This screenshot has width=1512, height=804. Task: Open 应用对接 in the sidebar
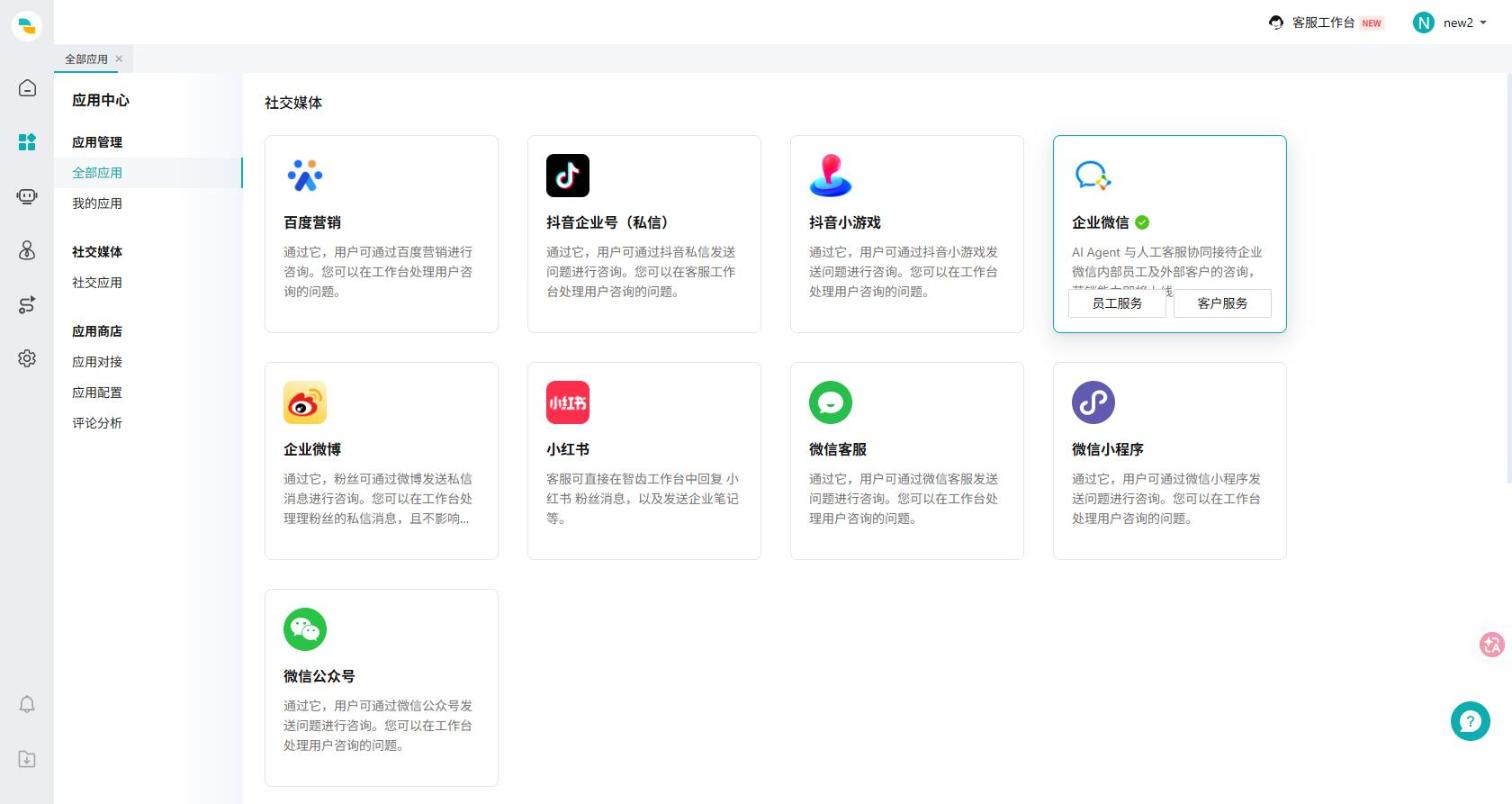tap(97, 362)
